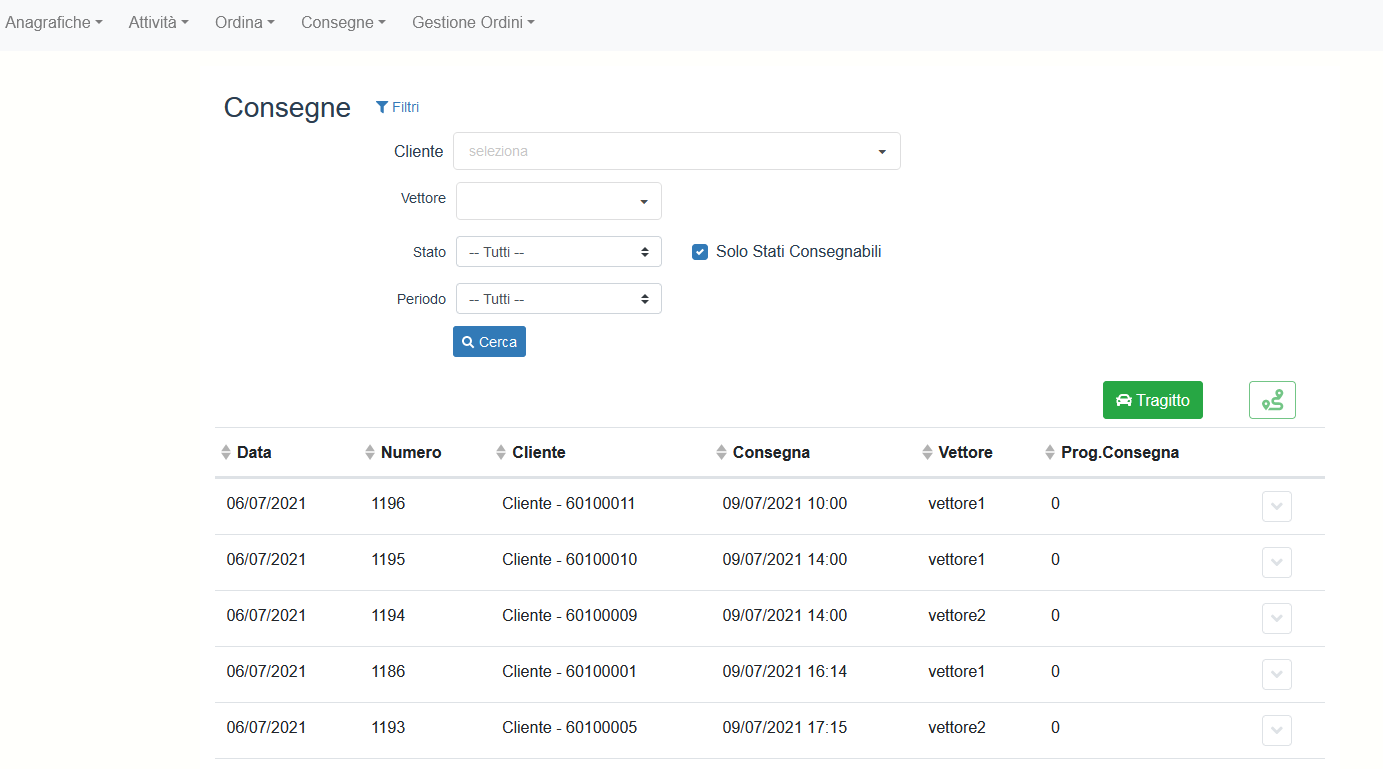
Task: Click the route map icon button
Action: (x=1272, y=400)
